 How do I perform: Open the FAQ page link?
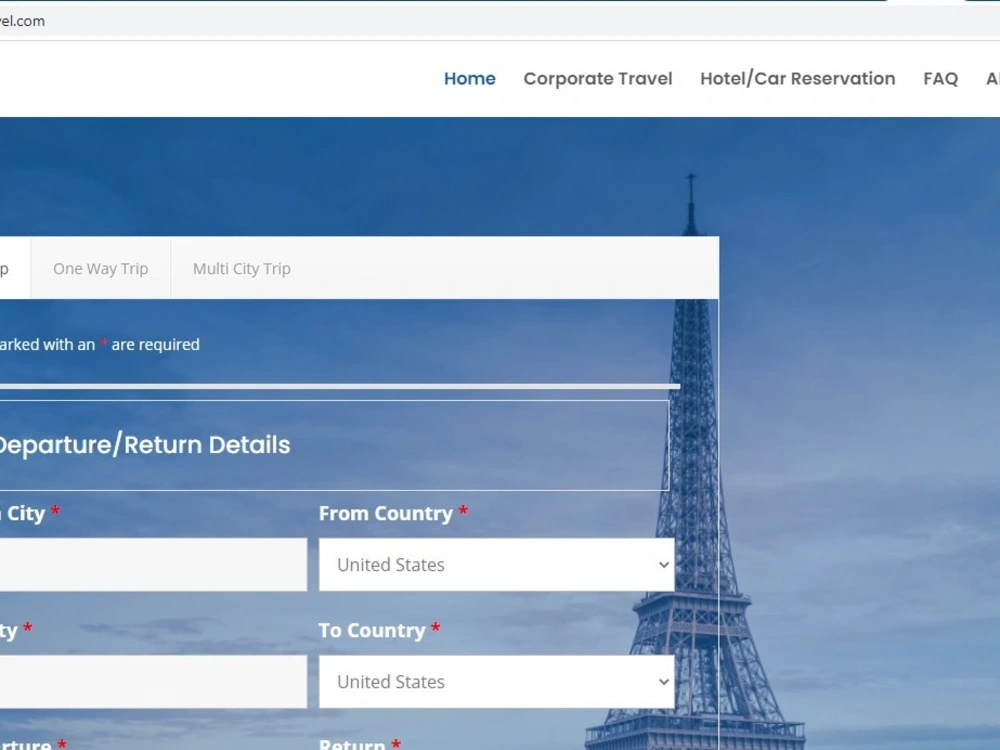coord(940,78)
